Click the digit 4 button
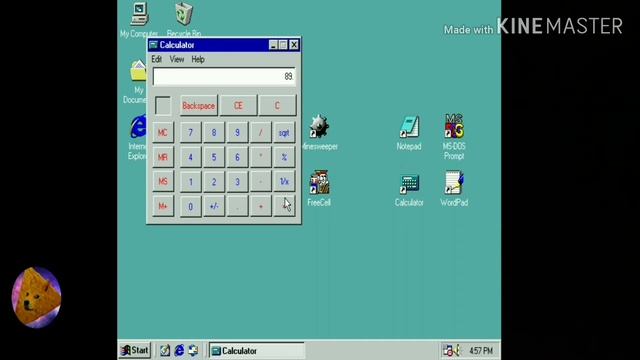Screen dimensions: 640x360 coord(191,157)
